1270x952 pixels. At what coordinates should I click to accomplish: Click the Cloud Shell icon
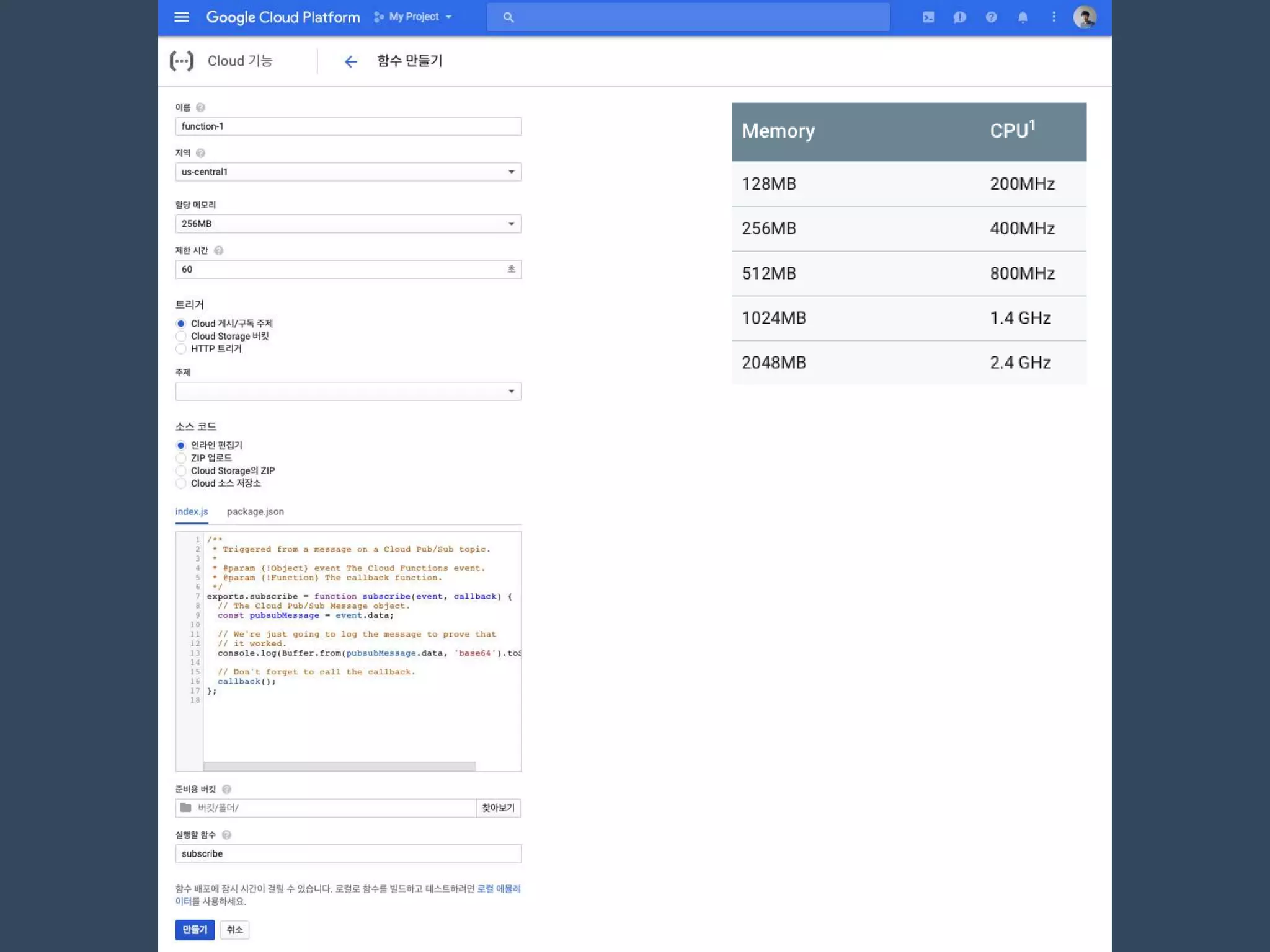(928, 17)
